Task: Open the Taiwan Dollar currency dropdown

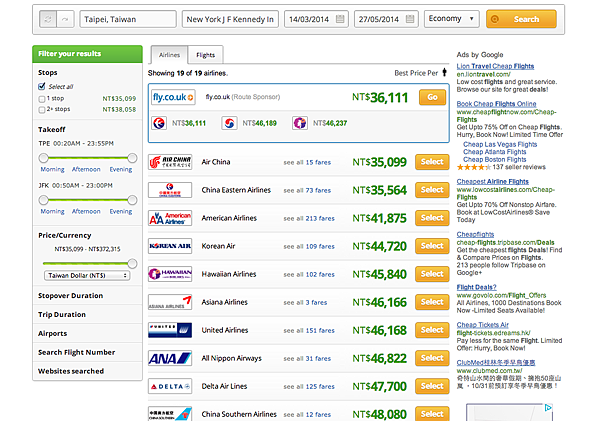Action: [87, 275]
